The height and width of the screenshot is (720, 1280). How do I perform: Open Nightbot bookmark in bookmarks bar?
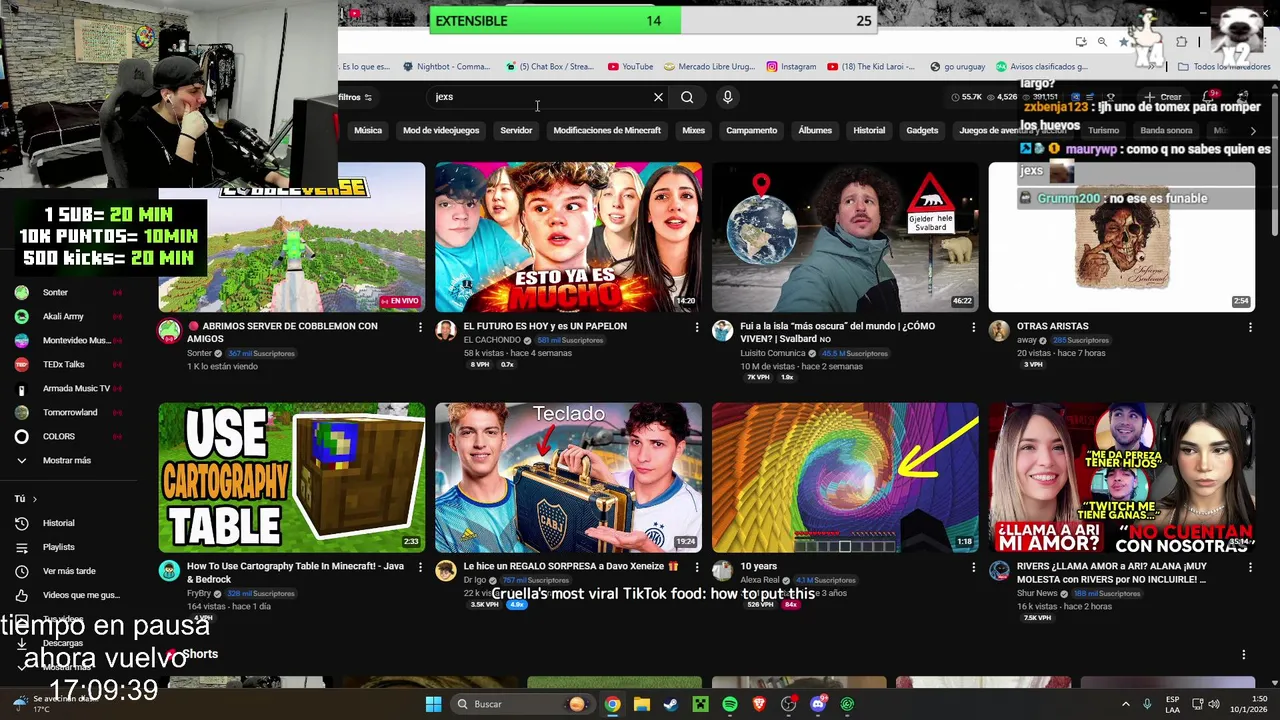(x=446, y=67)
